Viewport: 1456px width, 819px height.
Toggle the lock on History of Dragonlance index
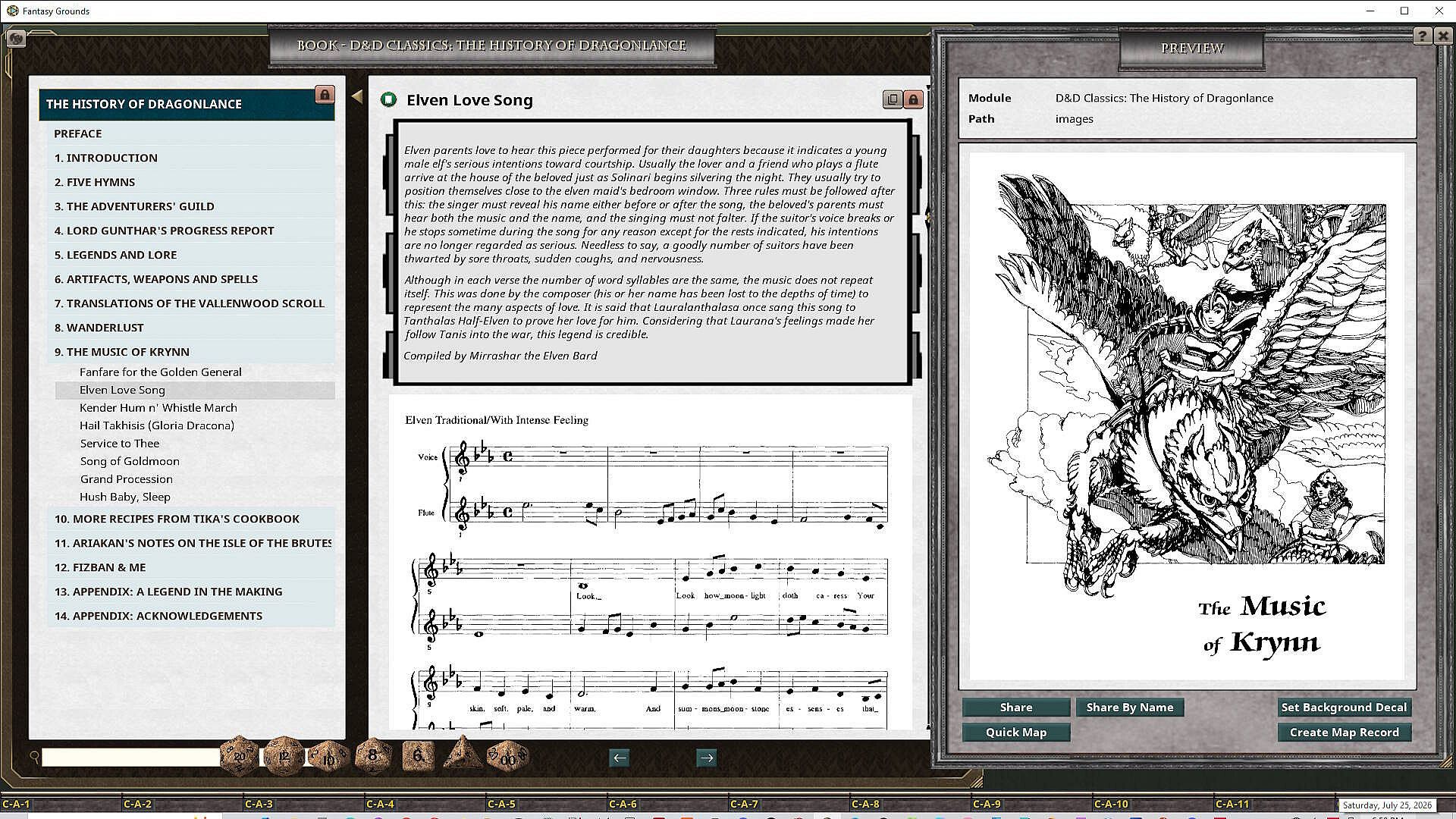pyautogui.click(x=325, y=95)
